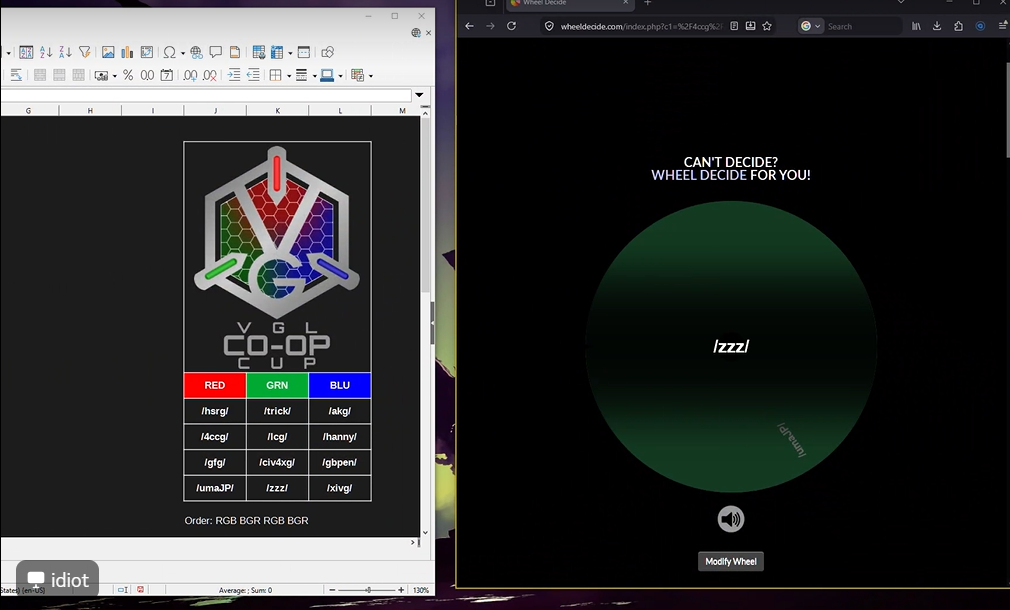Click the delete decimal place icon

click(209, 75)
